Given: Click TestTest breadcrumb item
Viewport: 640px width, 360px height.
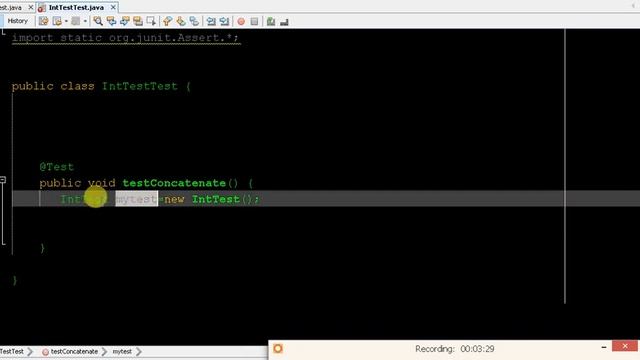Looking at the screenshot, I should click(12, 351).
